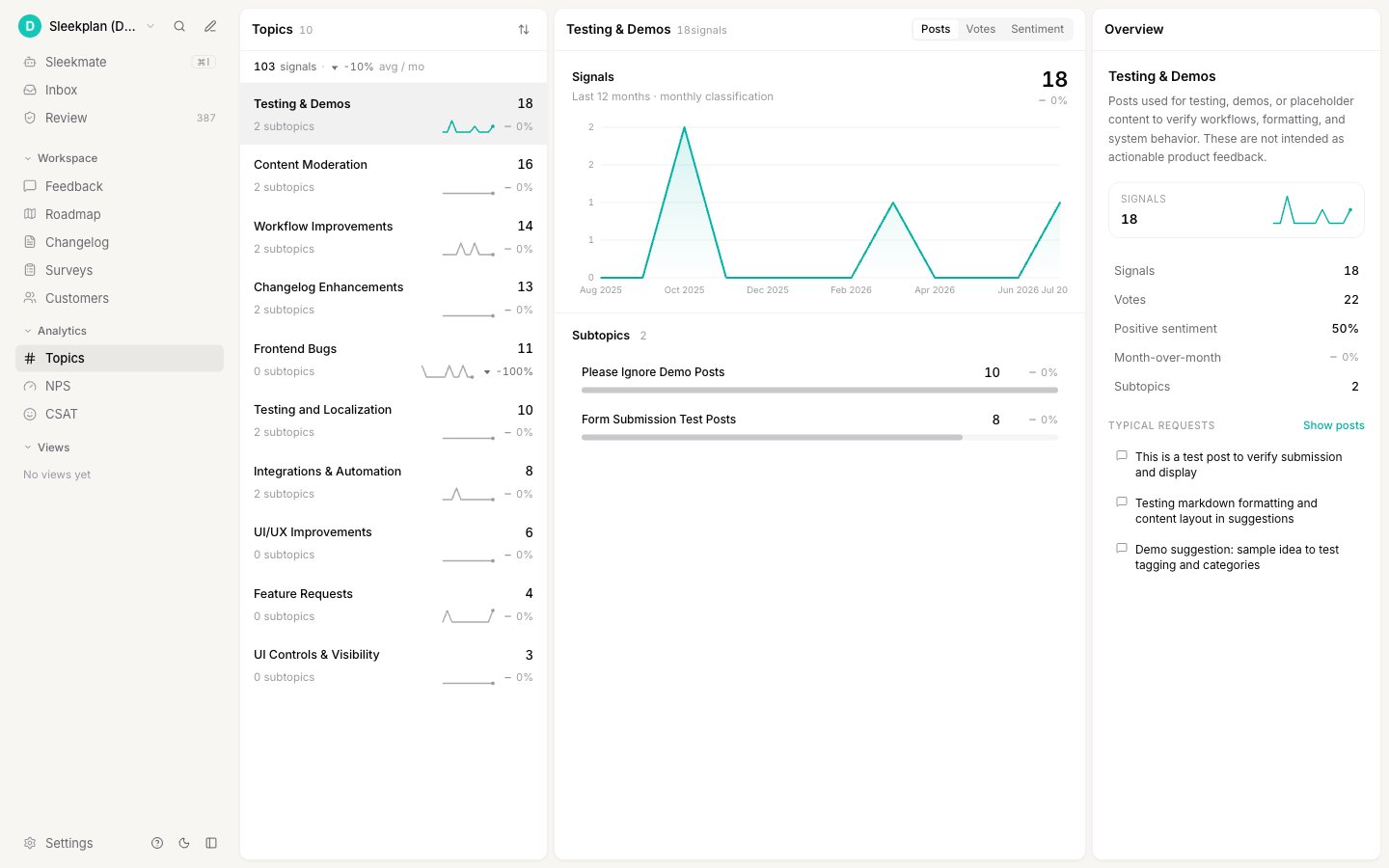Image resolution: width=1389 pixels, height=868 pixels.
Task: Click comment icon beside 'Demo suggestion' request
Action: coord(1121,548)
